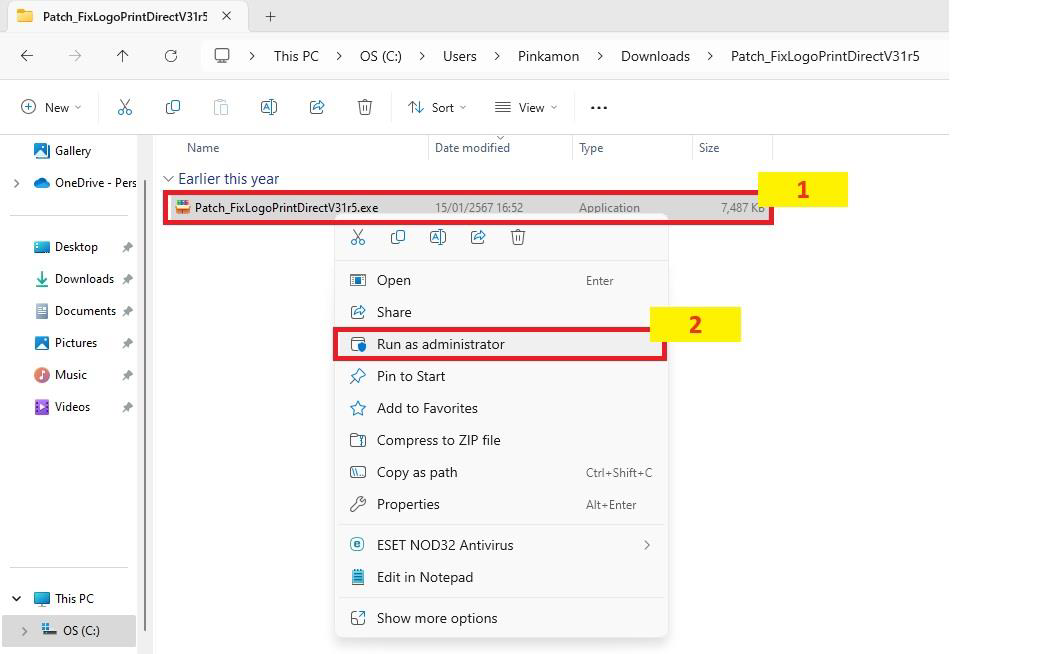Navigate back with the Back arrow
1050x654 pixels.
pyautogui.click(x=27, y=56)
